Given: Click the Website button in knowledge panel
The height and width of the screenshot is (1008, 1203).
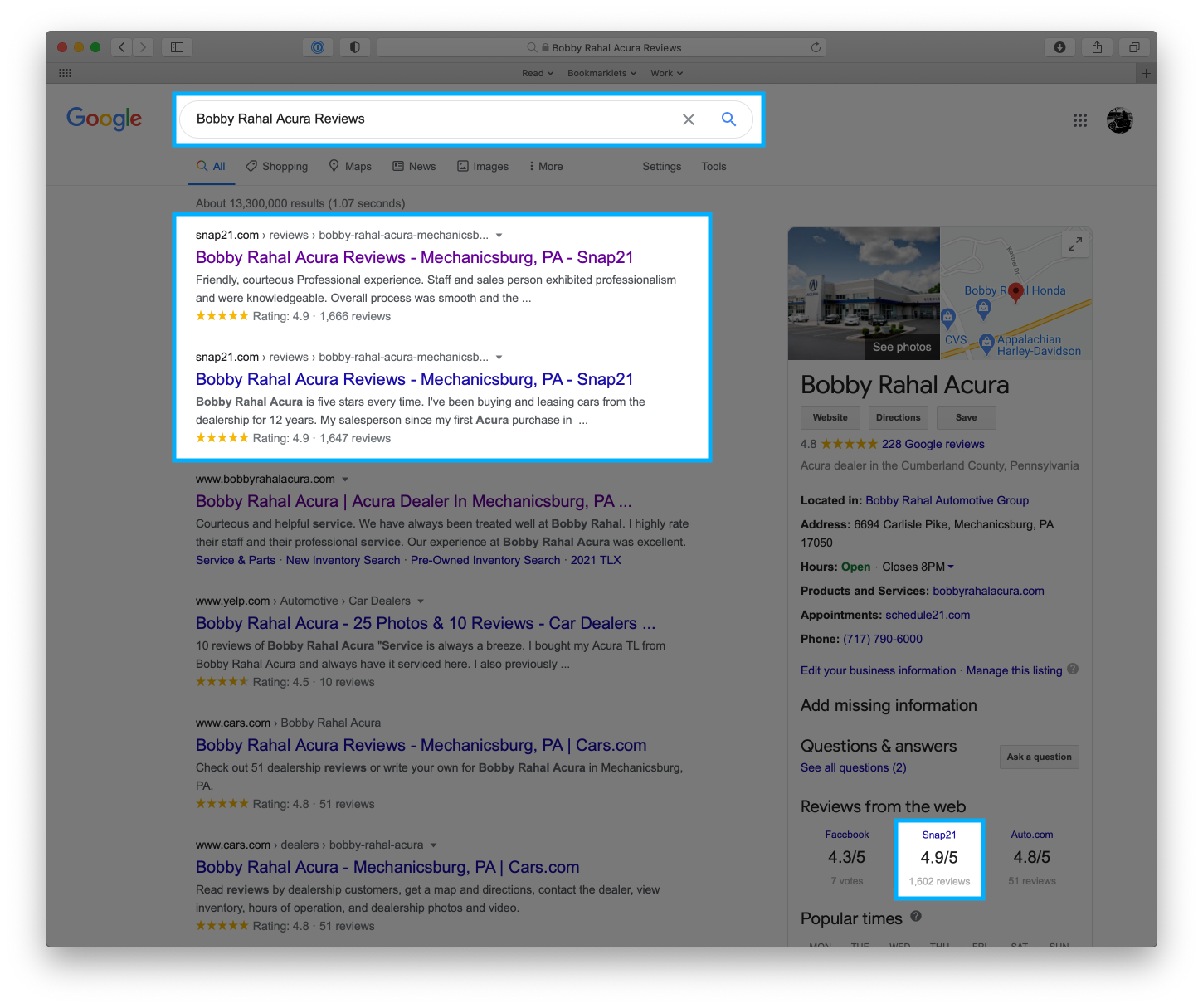Looking at the screenshot, I should (x=830, y=417).
